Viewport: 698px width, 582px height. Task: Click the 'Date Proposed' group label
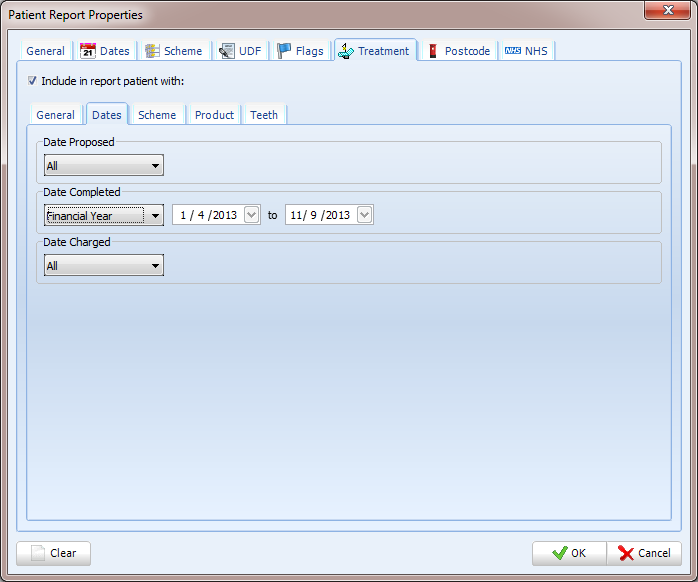[x=79, y=142]
